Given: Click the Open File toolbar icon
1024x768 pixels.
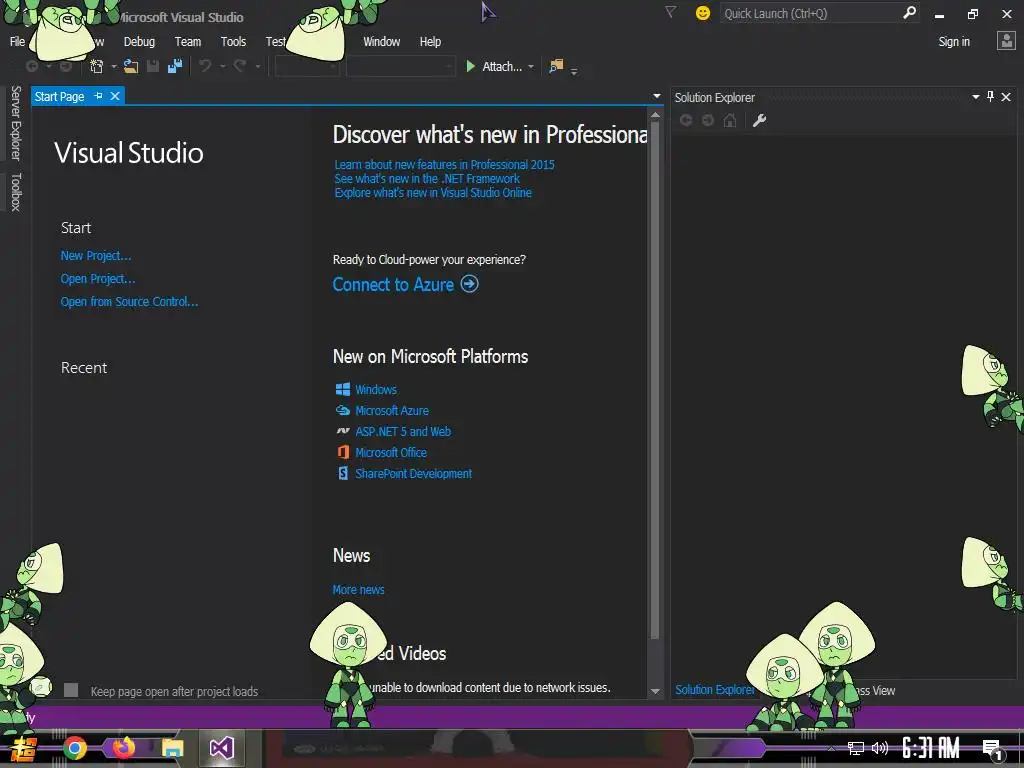Looking at the screenshot, I should click(x=131, y=66).
